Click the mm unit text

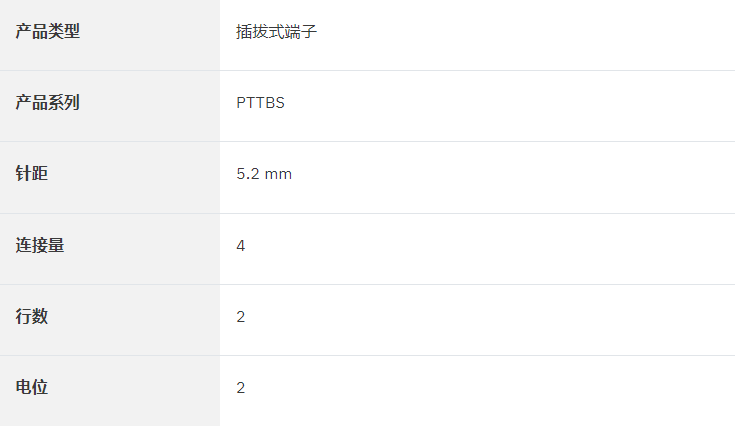pyautogui.click(x=278, y=175)
